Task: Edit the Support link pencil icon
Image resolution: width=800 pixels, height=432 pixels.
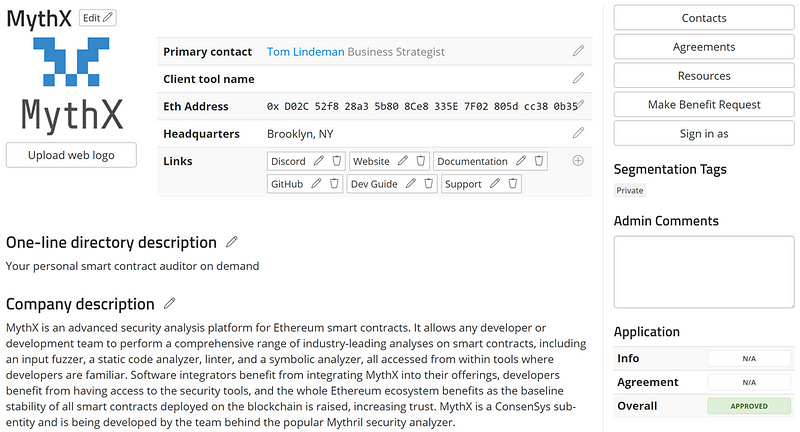Action: [x=495, y=183]
